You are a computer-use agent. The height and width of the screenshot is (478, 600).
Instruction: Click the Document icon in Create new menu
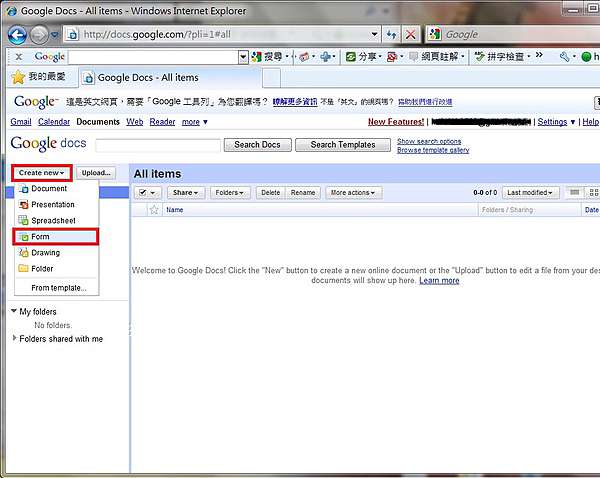point(23,189)
